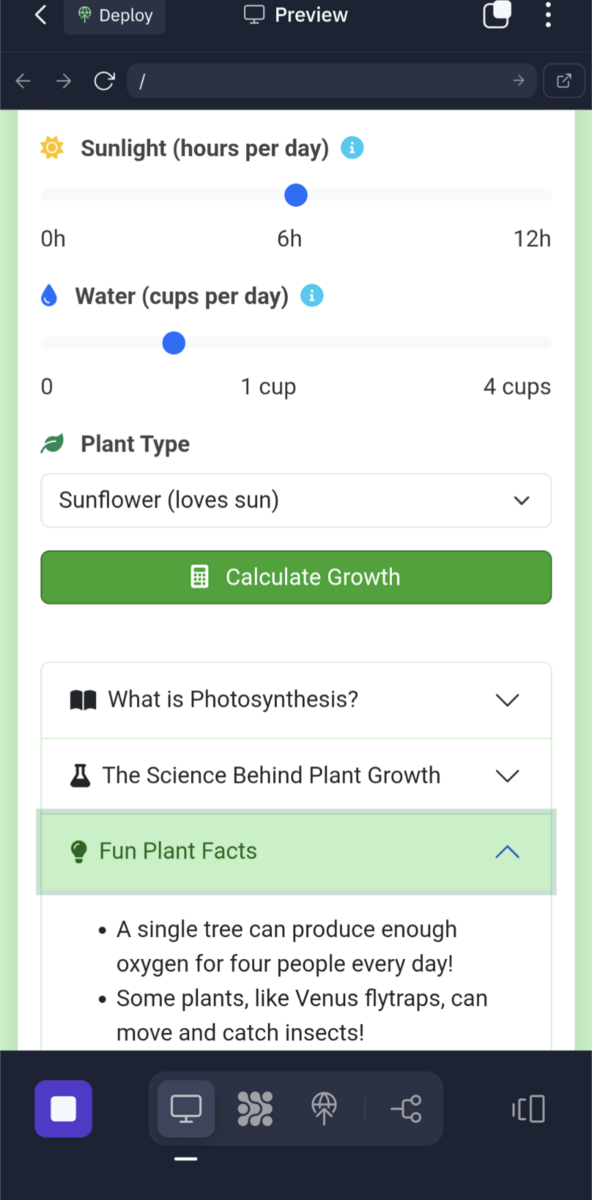Open the Deploy button
Image resolution: width=592 pixels, height=1200 pixels.
[x=115, y=16]
